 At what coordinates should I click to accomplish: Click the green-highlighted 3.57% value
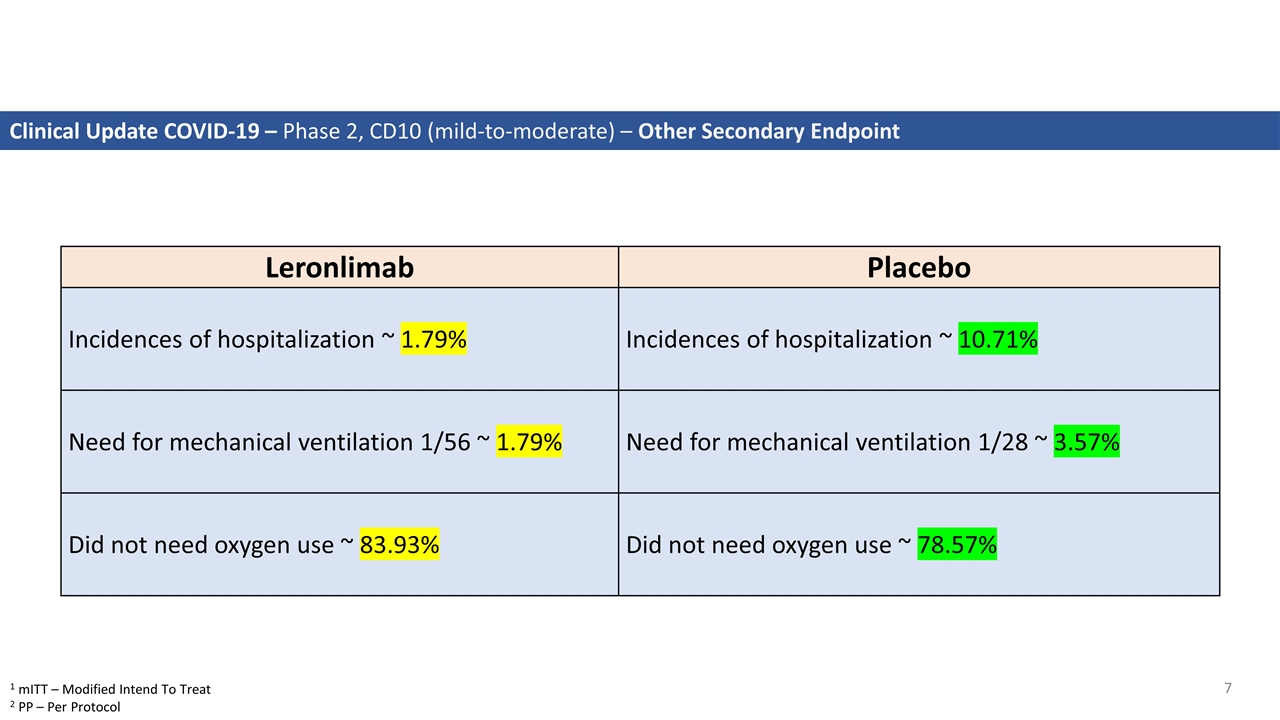[1087, 442]
